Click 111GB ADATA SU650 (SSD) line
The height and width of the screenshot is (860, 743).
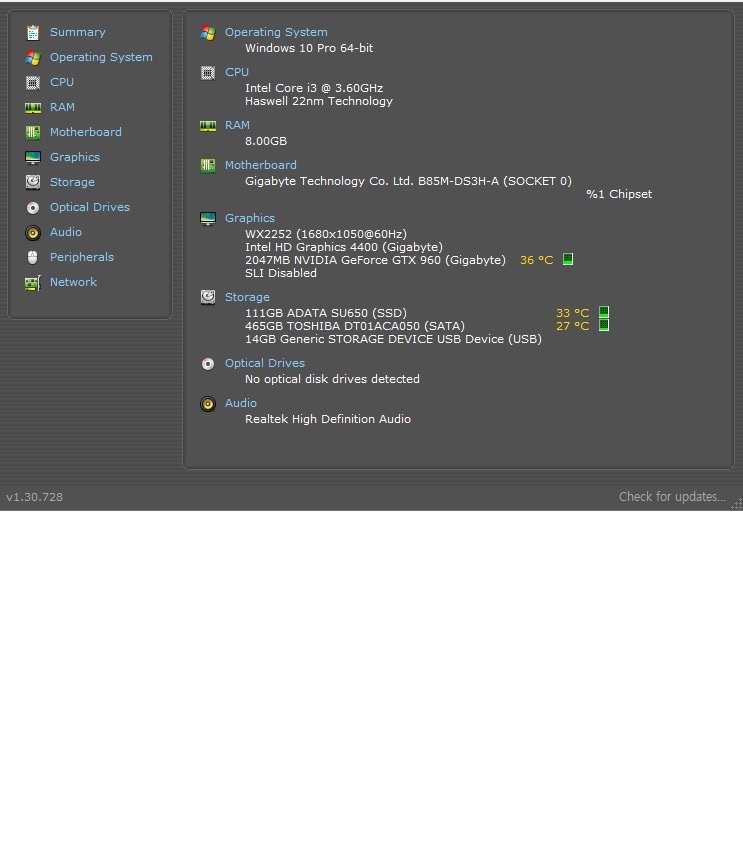coord(326,313)
